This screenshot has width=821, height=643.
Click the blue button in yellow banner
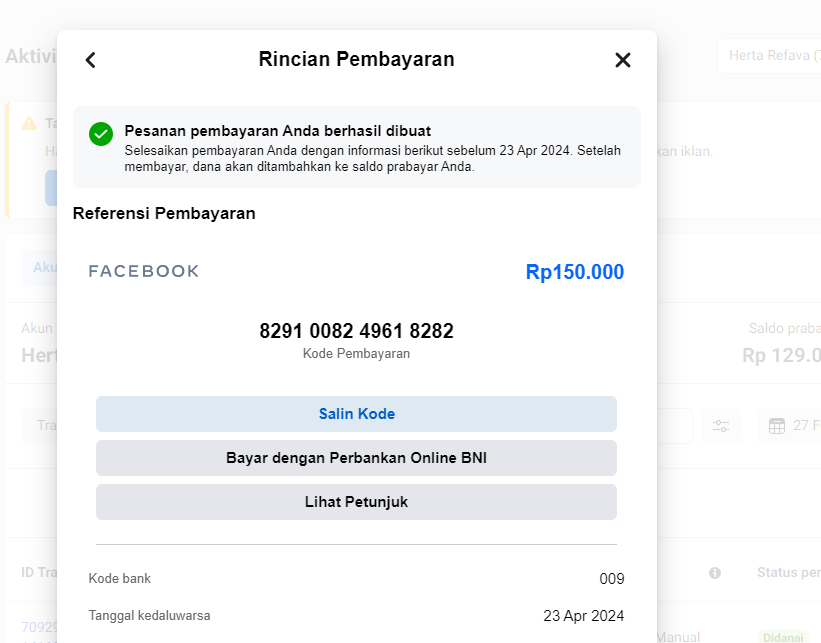[x=51, y=187]
